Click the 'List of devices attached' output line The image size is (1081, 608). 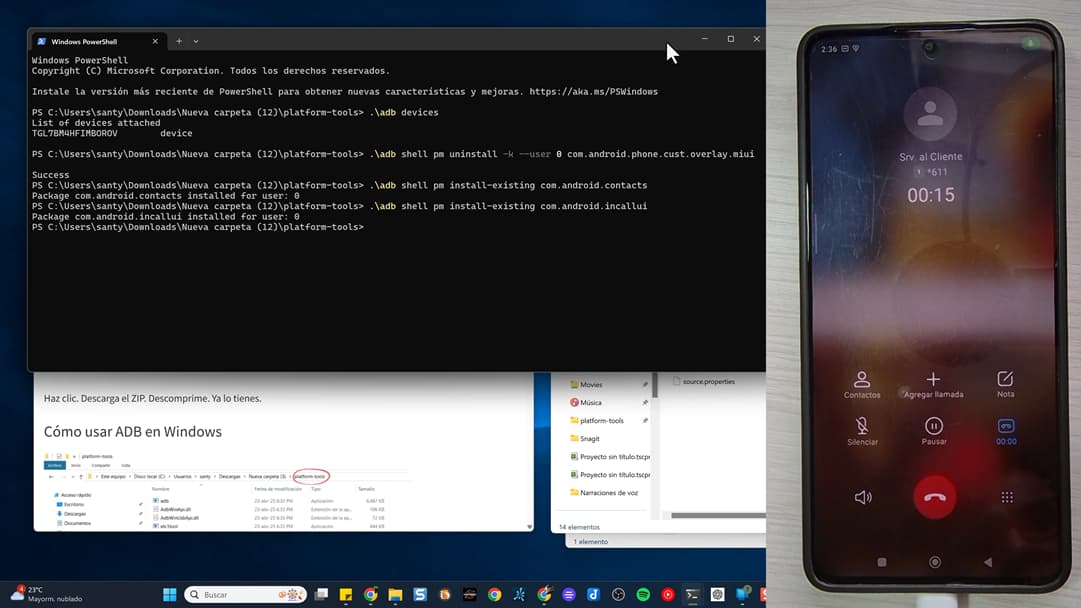pos(96,123)
